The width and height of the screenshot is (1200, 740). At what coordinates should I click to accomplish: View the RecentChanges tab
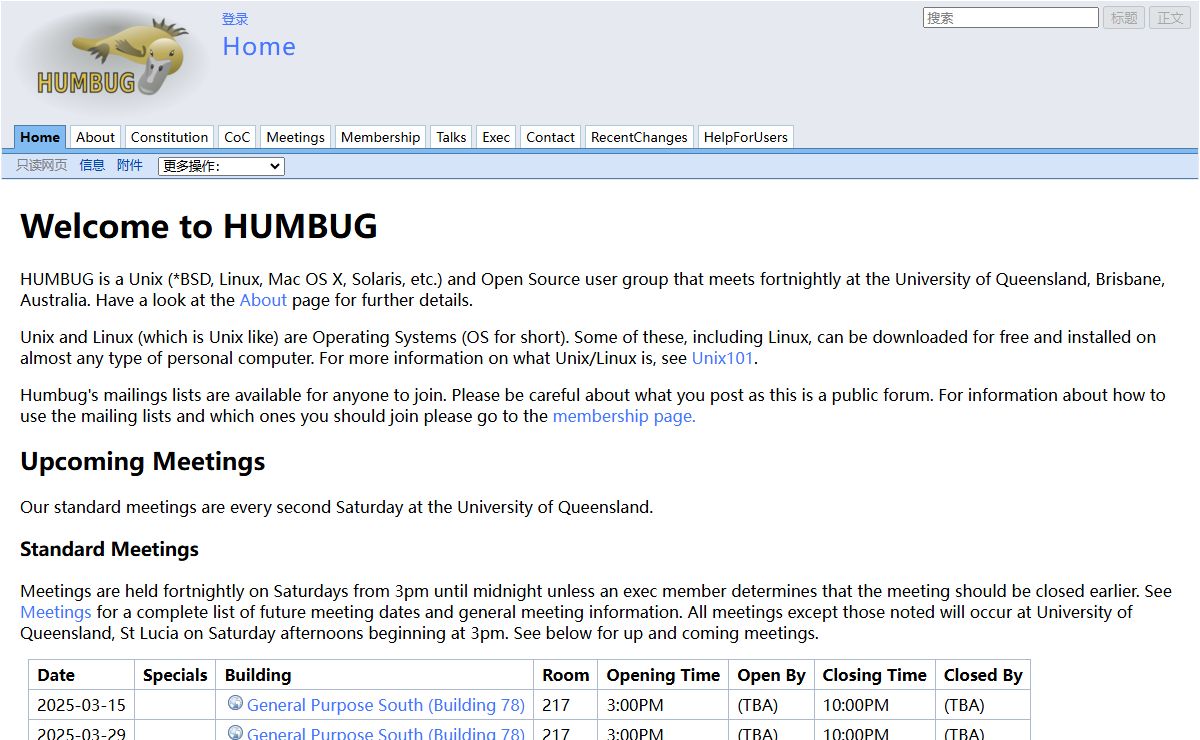click(639, 137)
